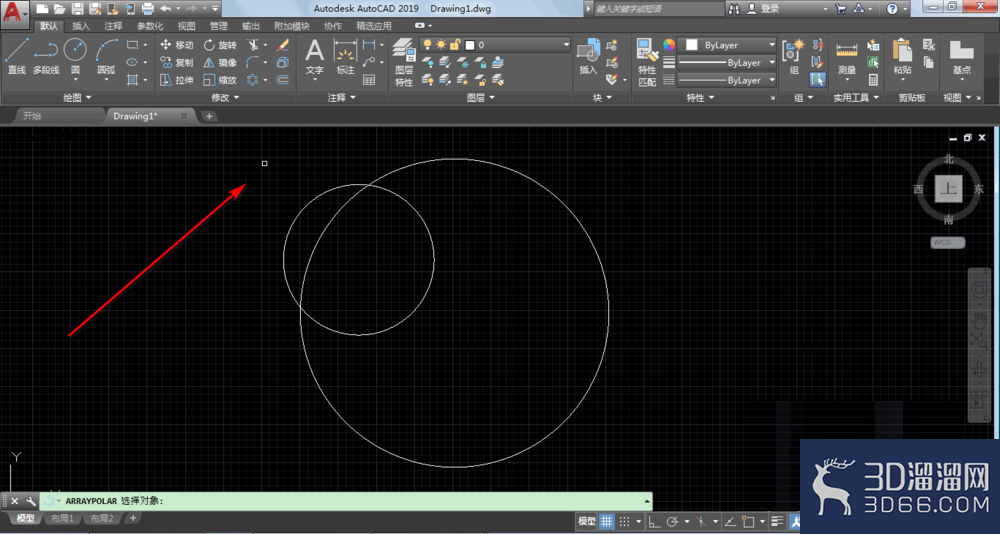Click the Polar Array tool icon
The height and width of the screenshot is (534, 1000).
point(253,80)
